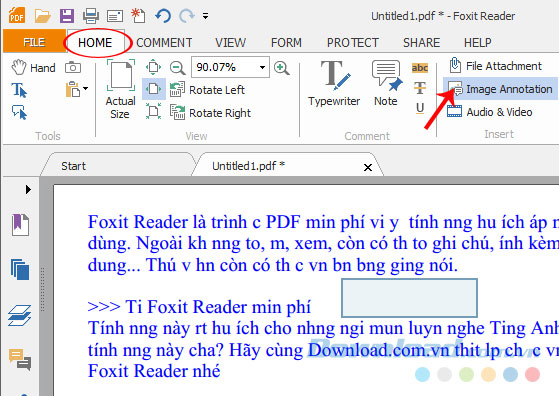The width and height of the screenshot is (559, 396).
Task: Open the PROTECT ribbon tab
Action: click(x=353, y=42)
